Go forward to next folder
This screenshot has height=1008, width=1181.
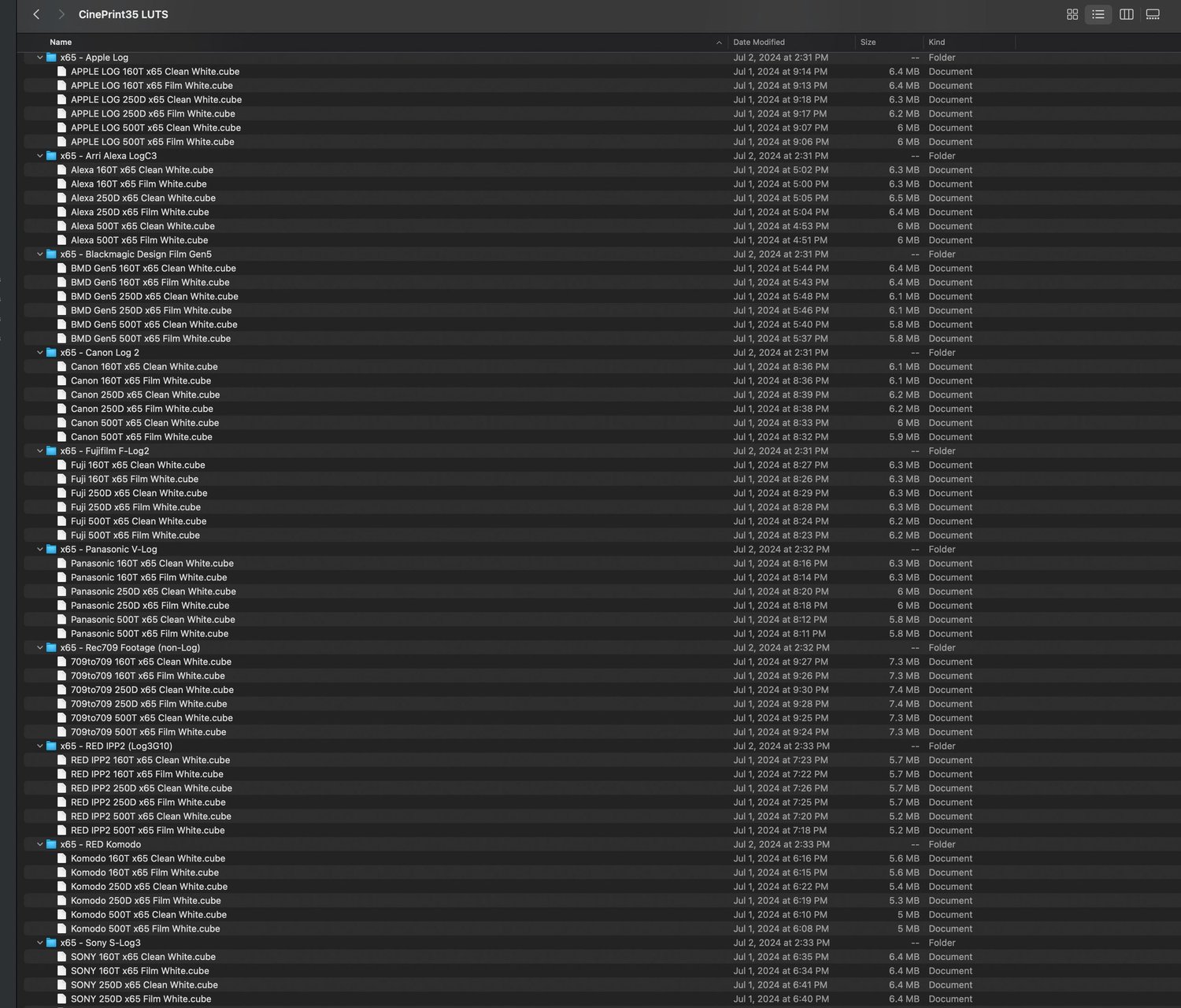61,14
